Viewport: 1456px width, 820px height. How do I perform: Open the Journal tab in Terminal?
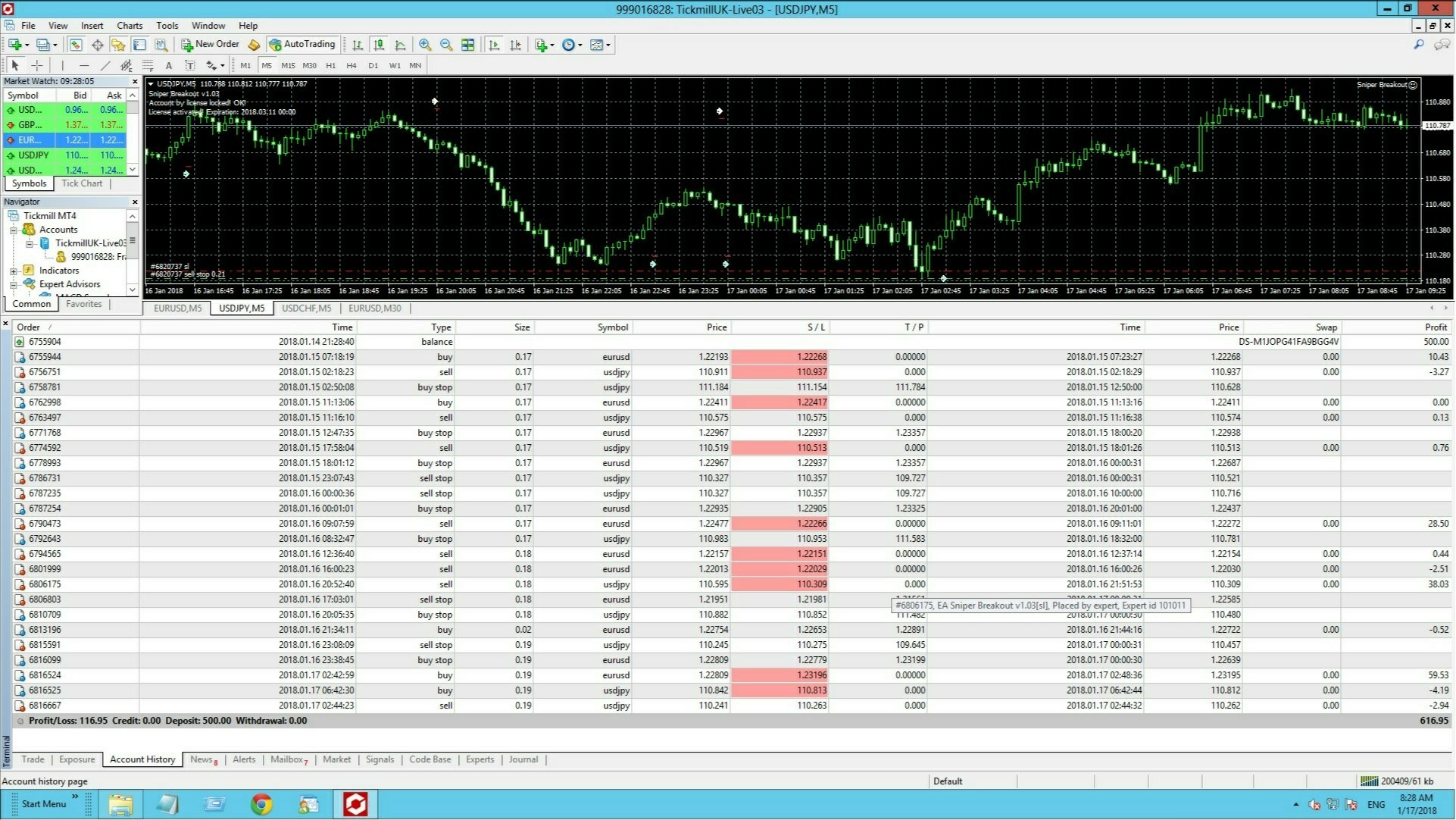(x=523, y=759)
